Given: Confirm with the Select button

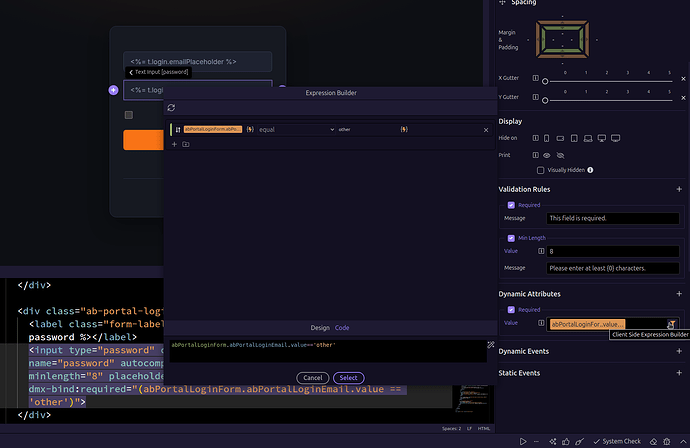Looking at the screenshot, I should pyautogui.click(x=349, y=378).
